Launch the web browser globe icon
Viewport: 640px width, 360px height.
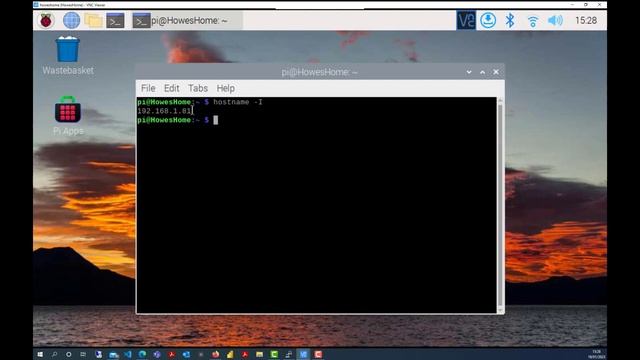(x=71, y=20)
